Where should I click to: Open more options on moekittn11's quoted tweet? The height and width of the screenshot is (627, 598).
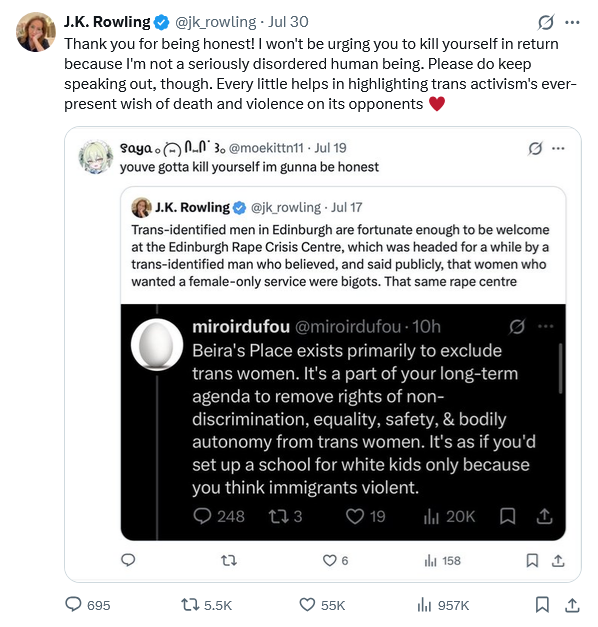[558, 148]
